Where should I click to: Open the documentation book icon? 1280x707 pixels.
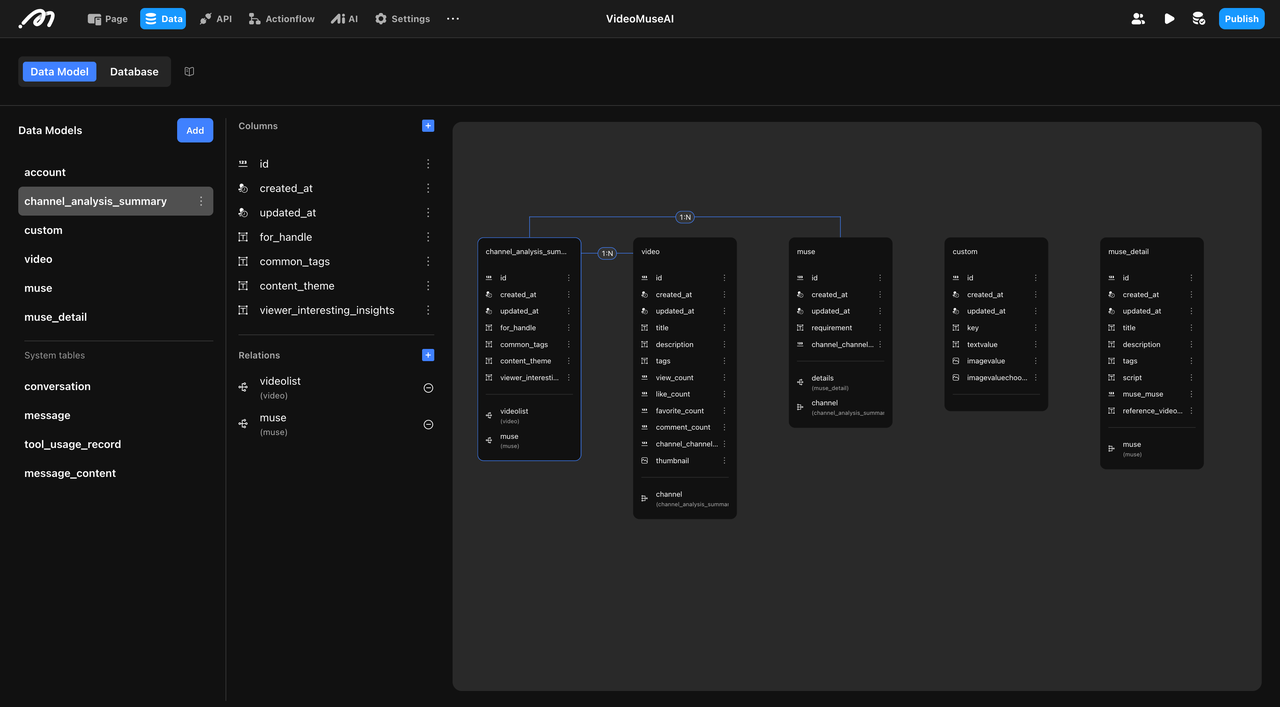click(189, 72)
